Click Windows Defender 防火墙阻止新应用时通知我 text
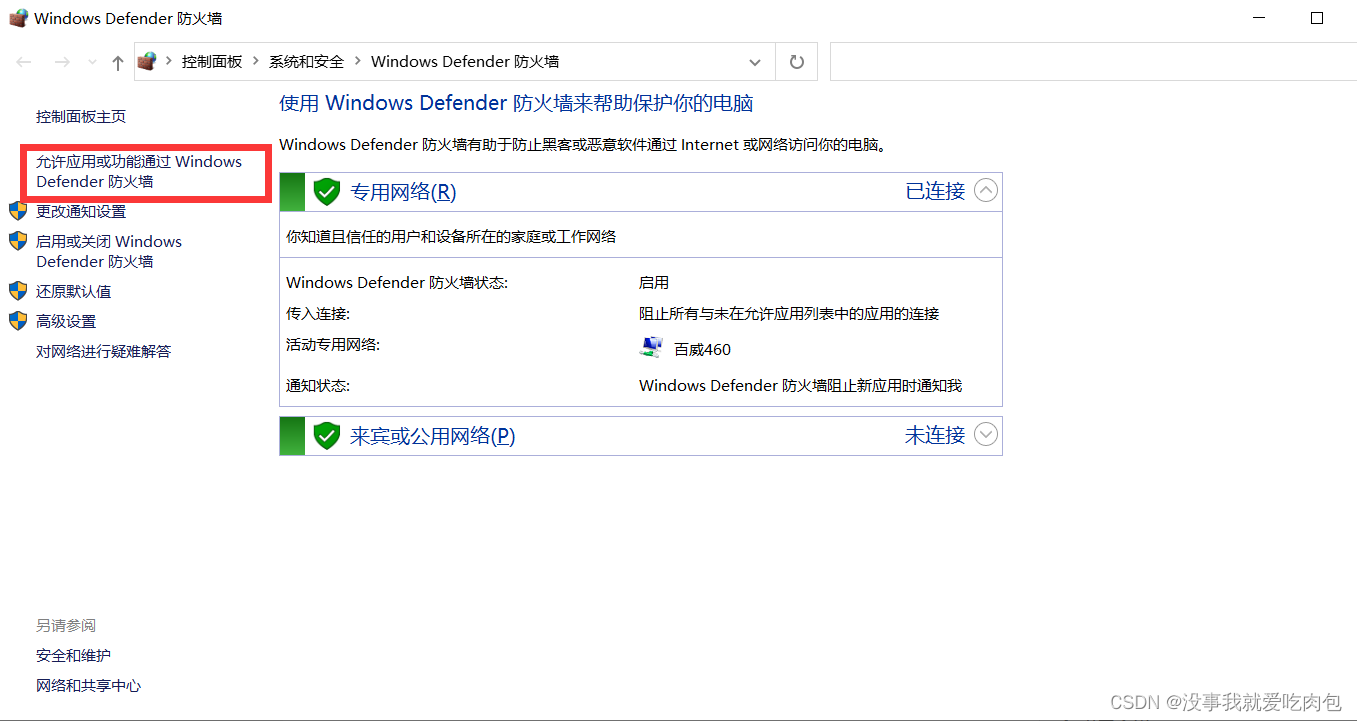Viewport: 1357px width, 721px height. [x=800, y=385]
